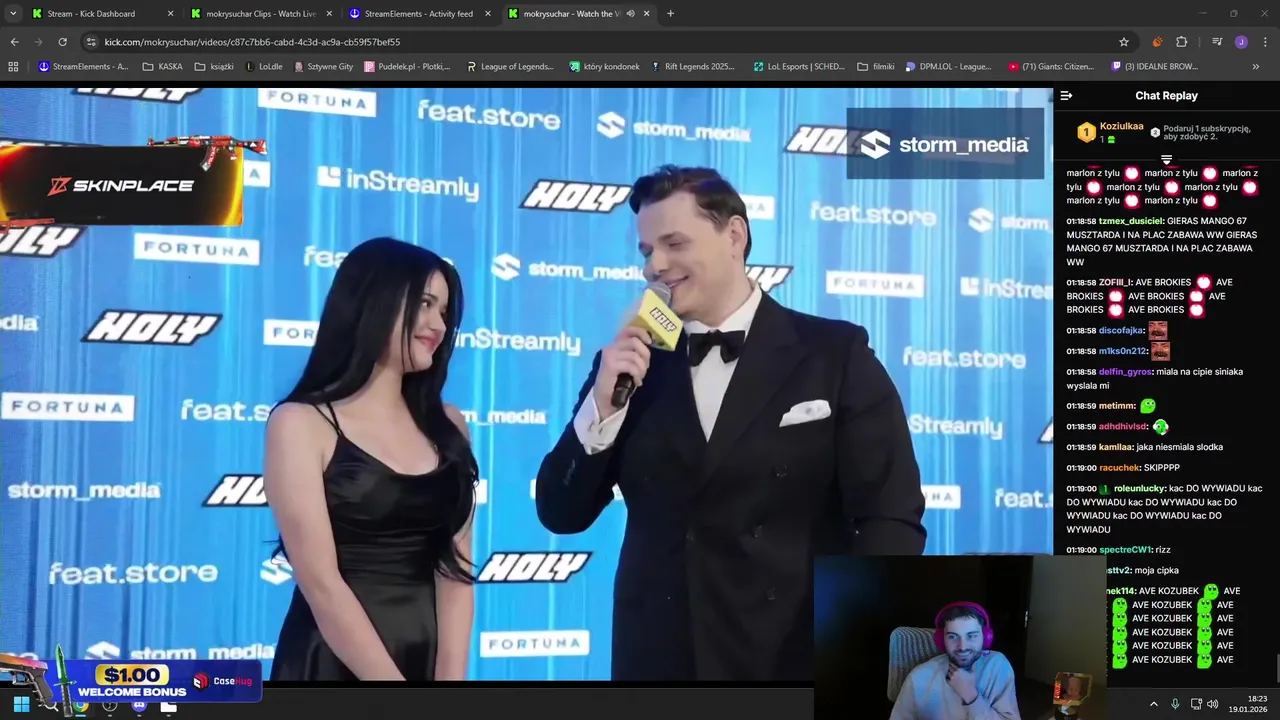
Task: Open microphone settings in system tray
Action: [x=1175, y=704]
